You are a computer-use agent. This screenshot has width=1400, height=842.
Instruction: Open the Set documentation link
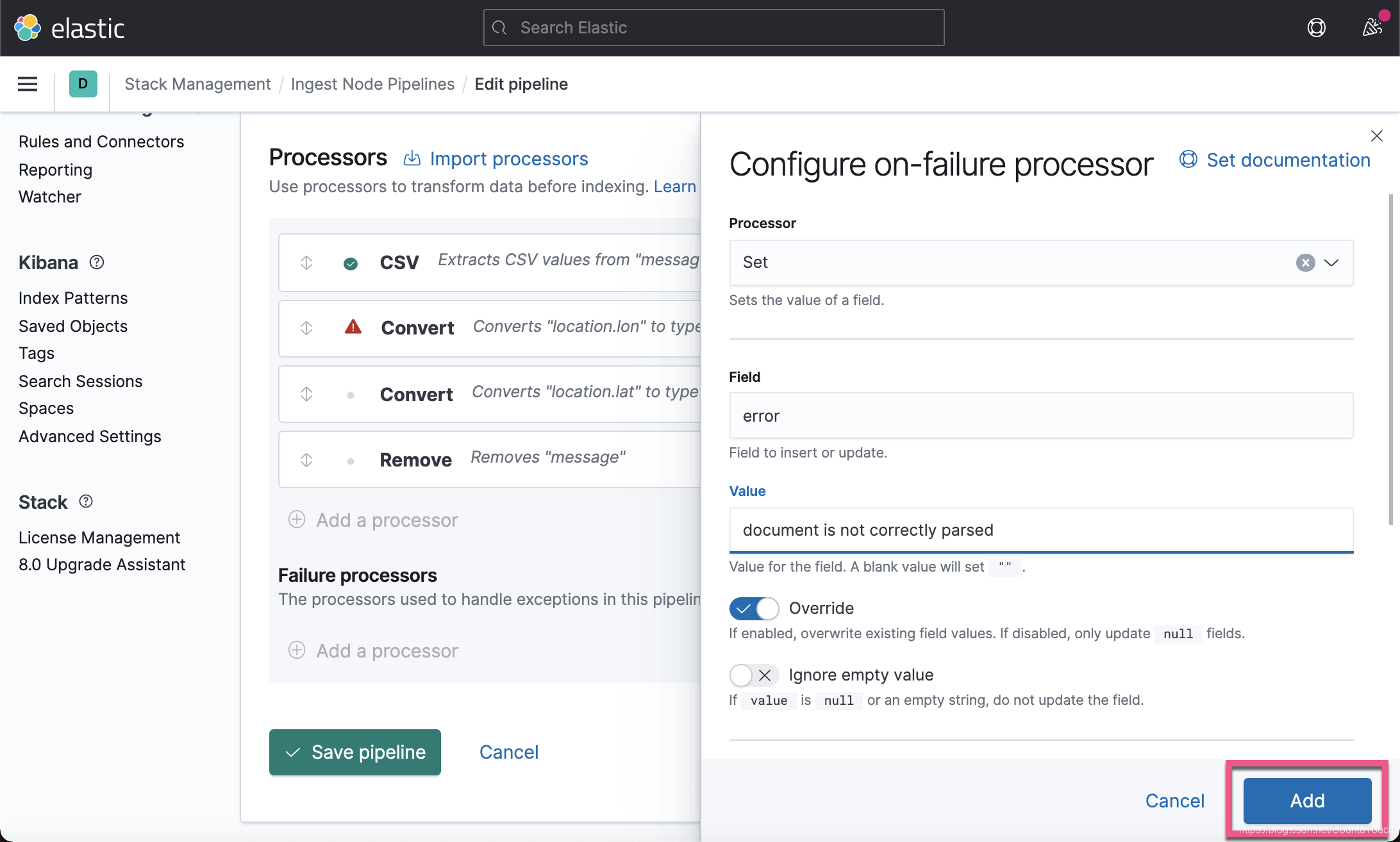point(1288,160)
